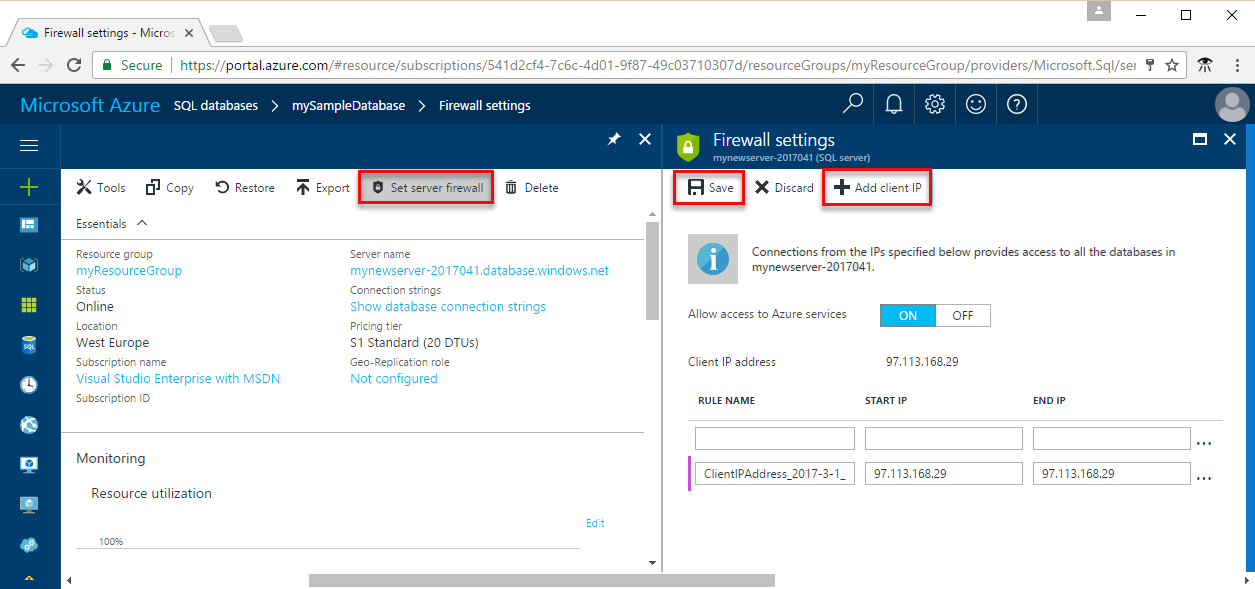Focus the empty Rule Name field

click(x=775, y=438)
